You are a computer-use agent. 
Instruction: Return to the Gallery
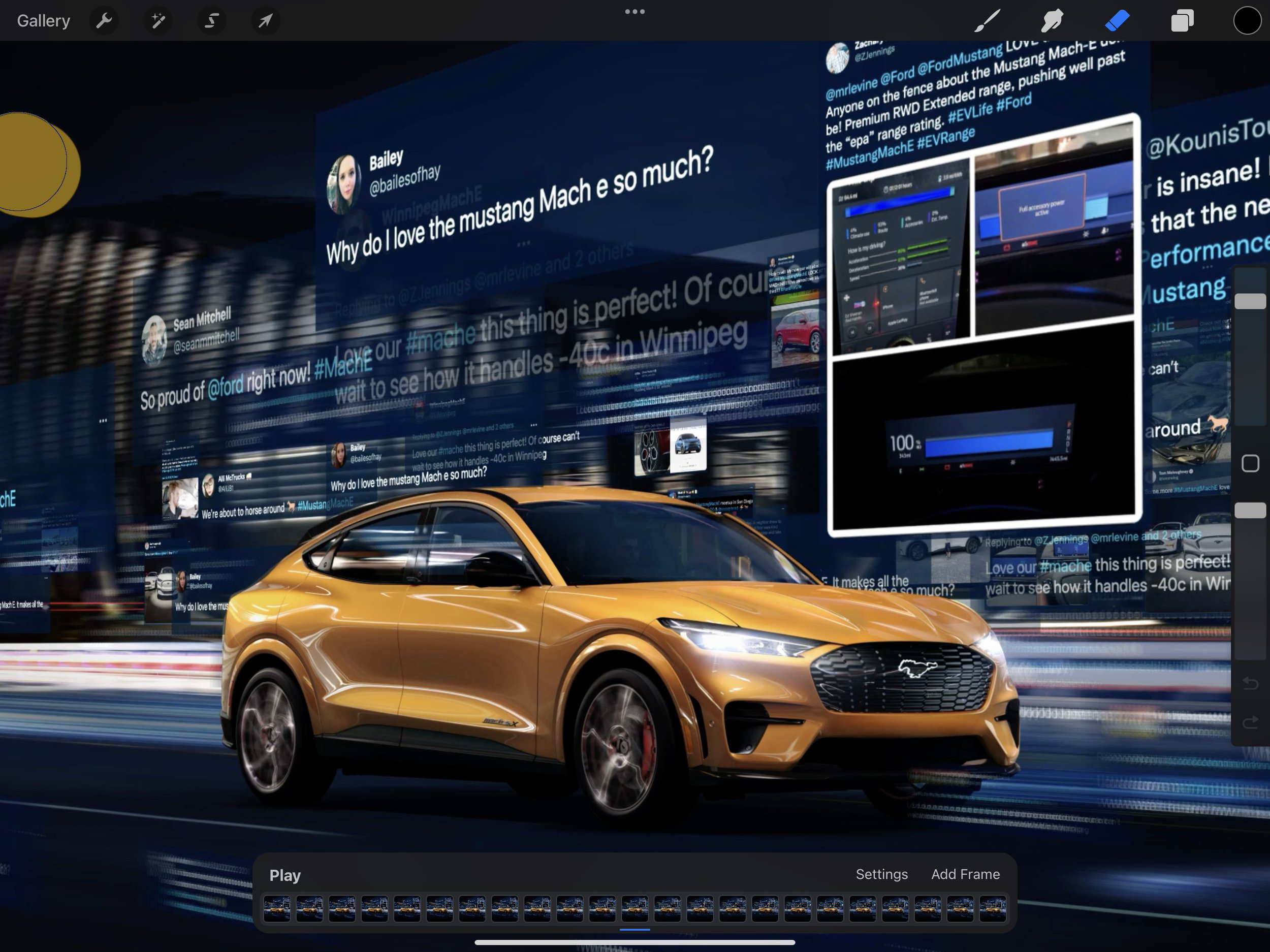[x=44, y=21]
